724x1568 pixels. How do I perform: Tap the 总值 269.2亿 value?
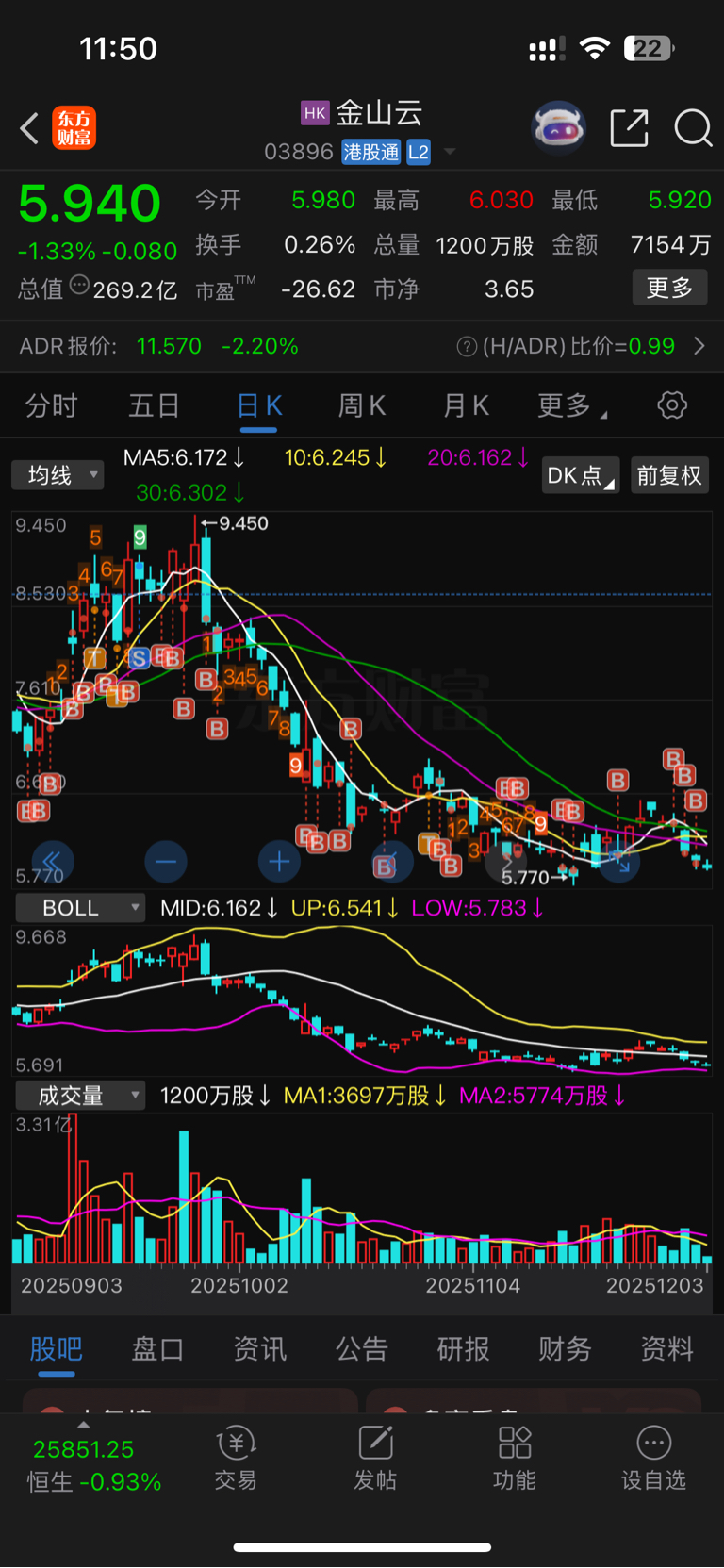pos(135,289)
